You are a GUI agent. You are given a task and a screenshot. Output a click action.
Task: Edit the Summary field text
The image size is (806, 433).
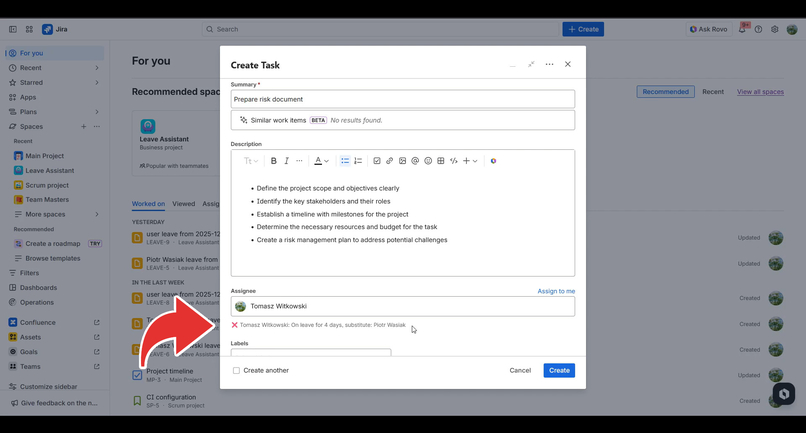pos(402,99)
